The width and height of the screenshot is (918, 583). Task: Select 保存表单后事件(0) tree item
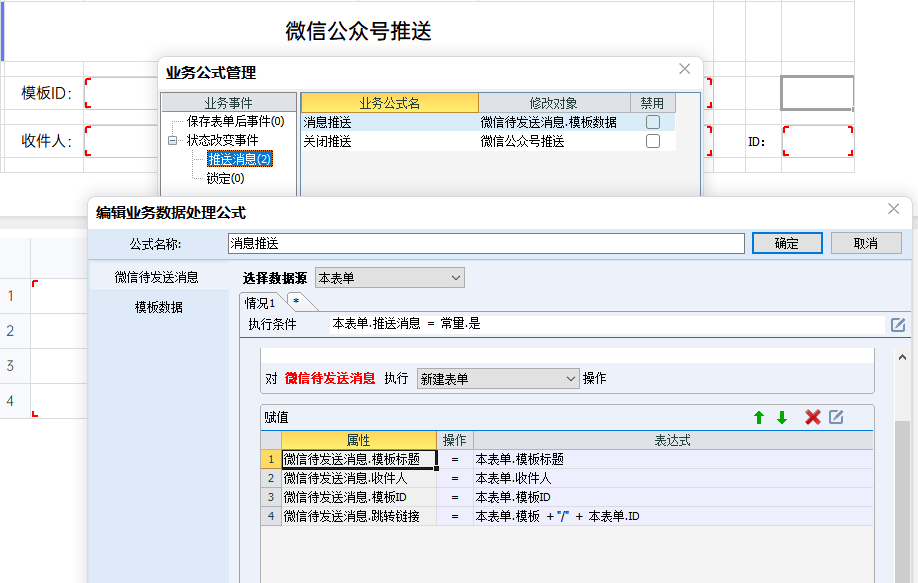tap(235, 121)
